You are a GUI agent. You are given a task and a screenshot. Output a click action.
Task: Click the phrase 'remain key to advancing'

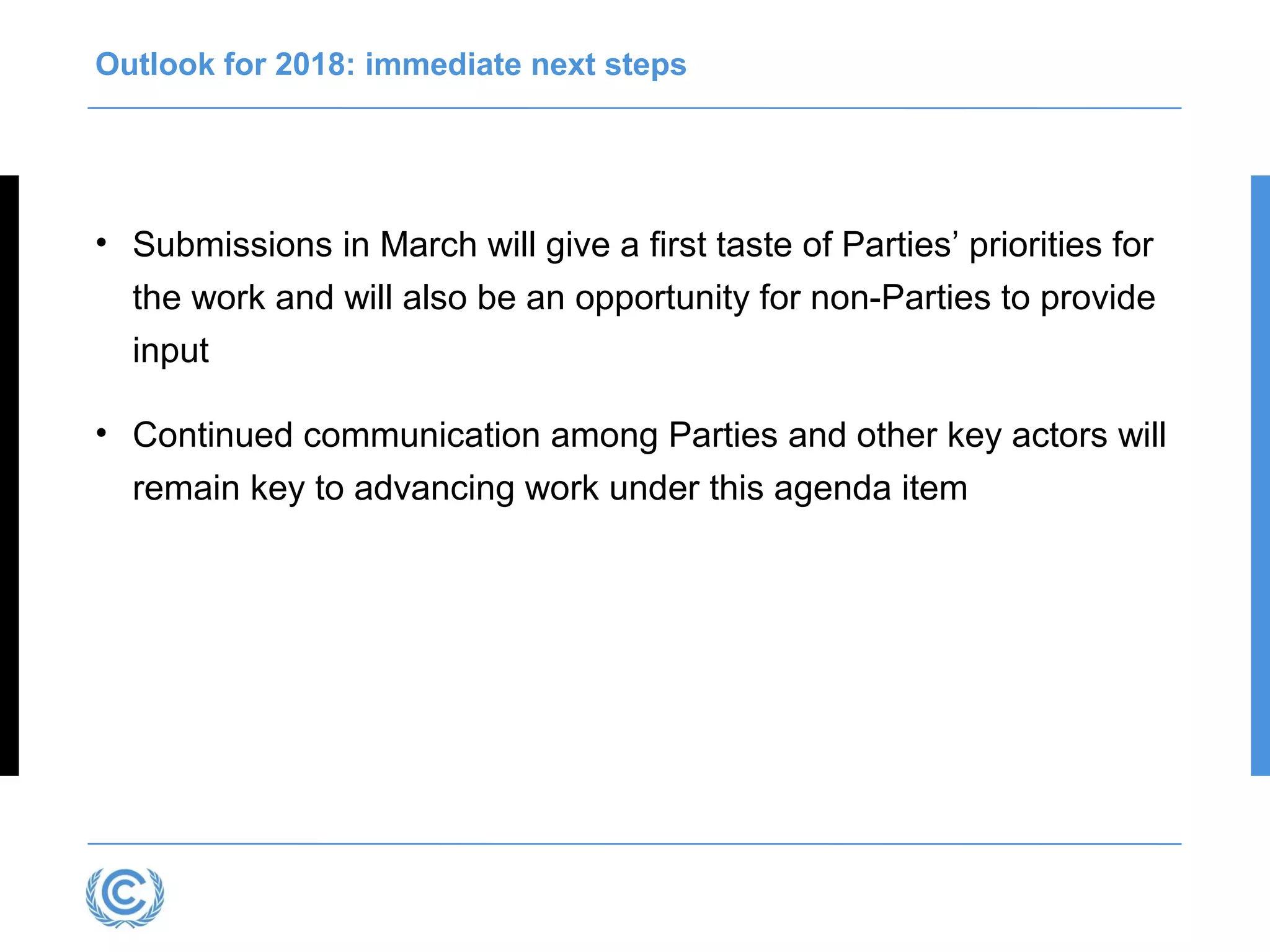pyautogui.click(x=324, y=489)
